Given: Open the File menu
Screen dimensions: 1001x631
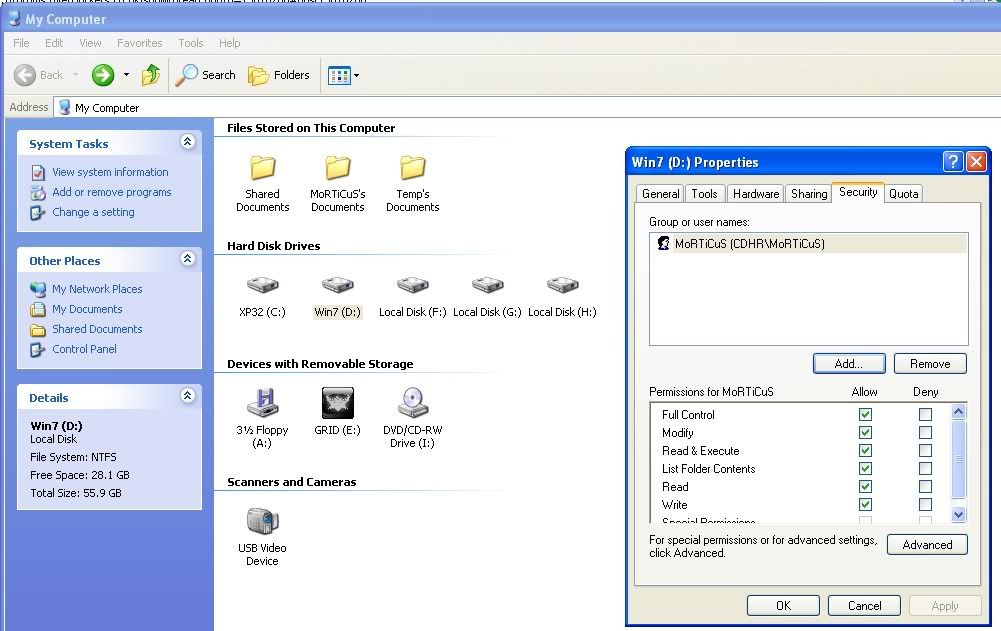Looking at the screenshot, I should 21,43.
